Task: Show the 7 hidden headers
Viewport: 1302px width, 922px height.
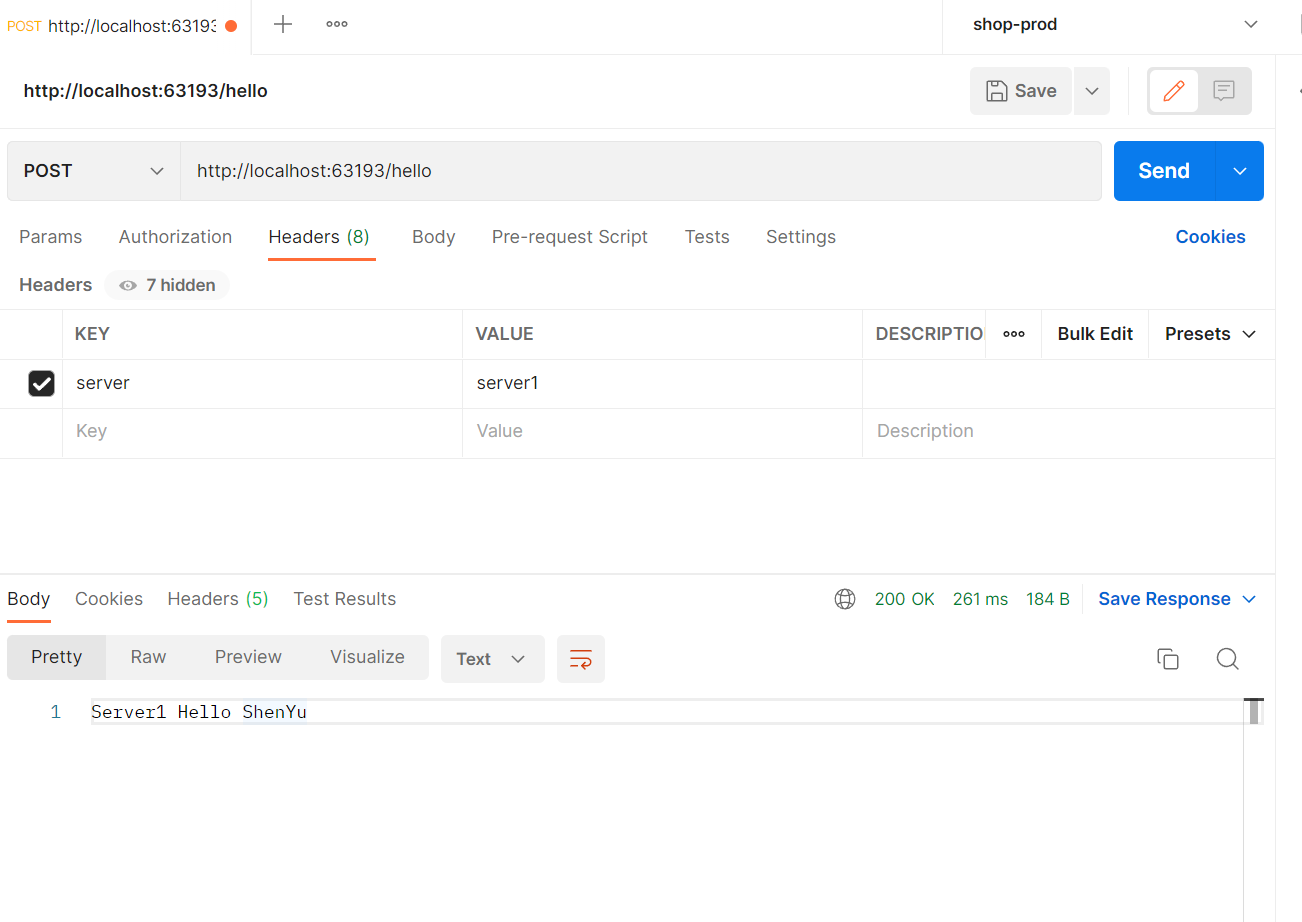Action: tap(167, 285)
